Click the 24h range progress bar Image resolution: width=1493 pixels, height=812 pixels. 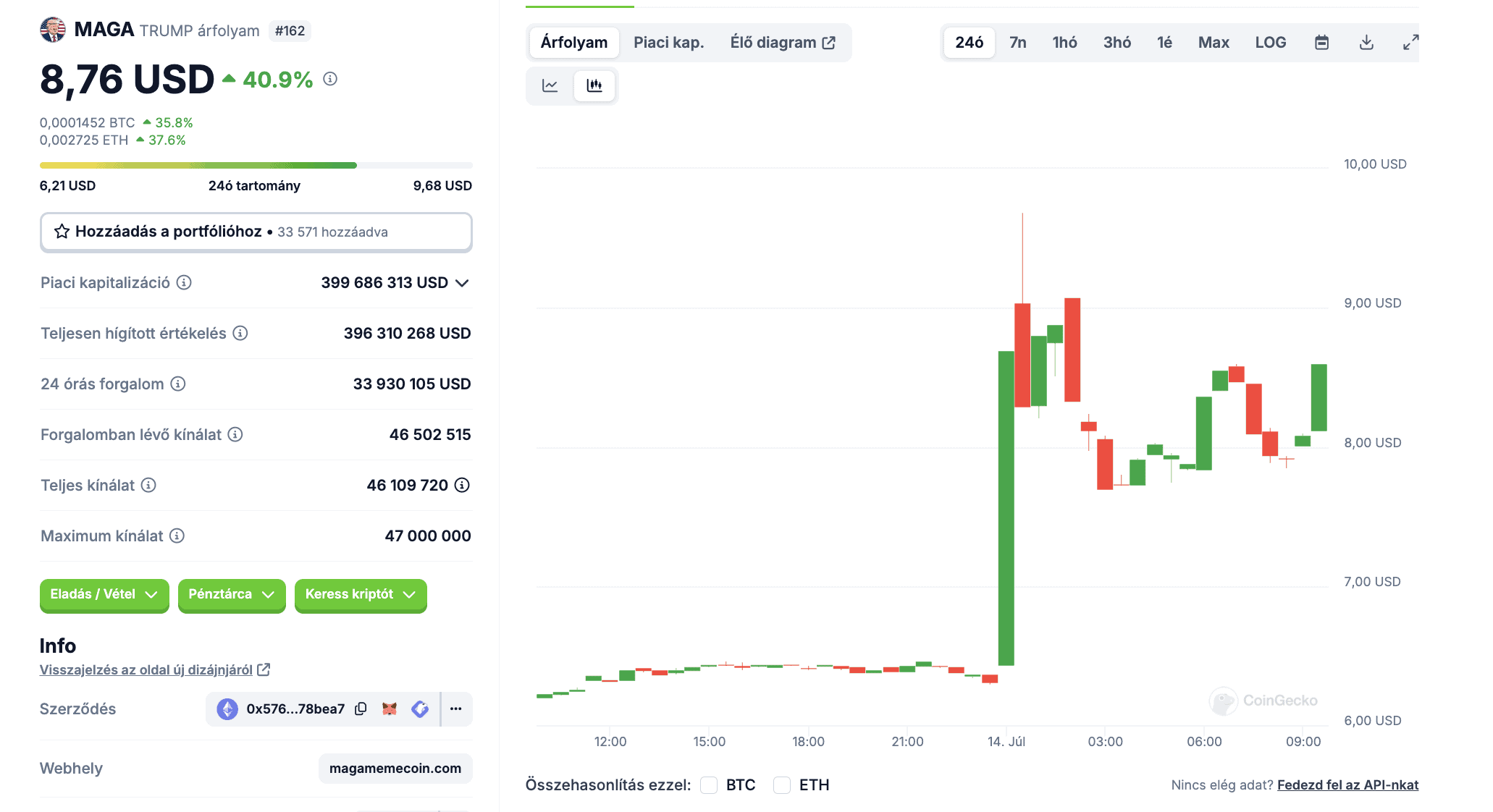click(256, 166)
